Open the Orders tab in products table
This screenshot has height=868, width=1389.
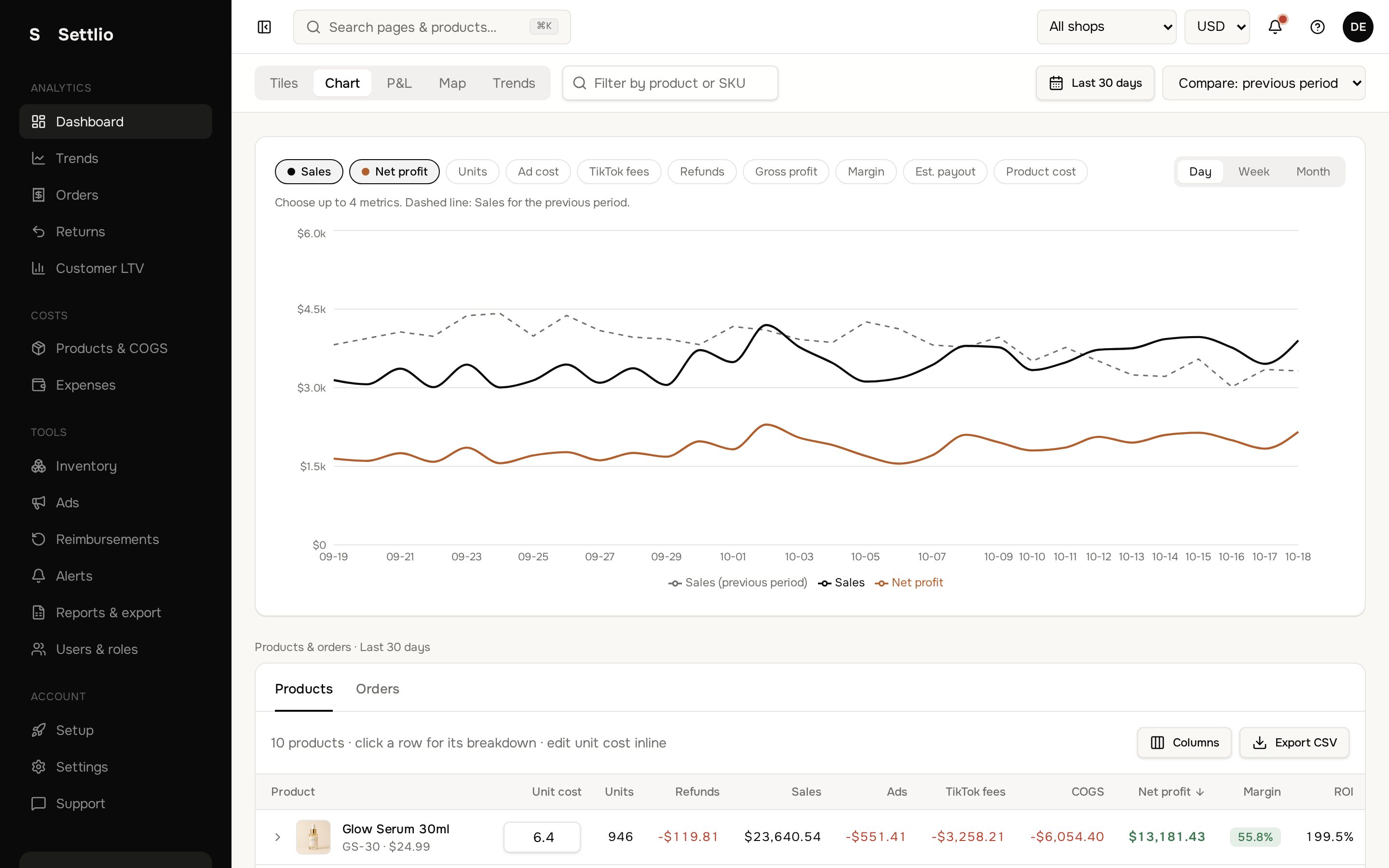377,689
